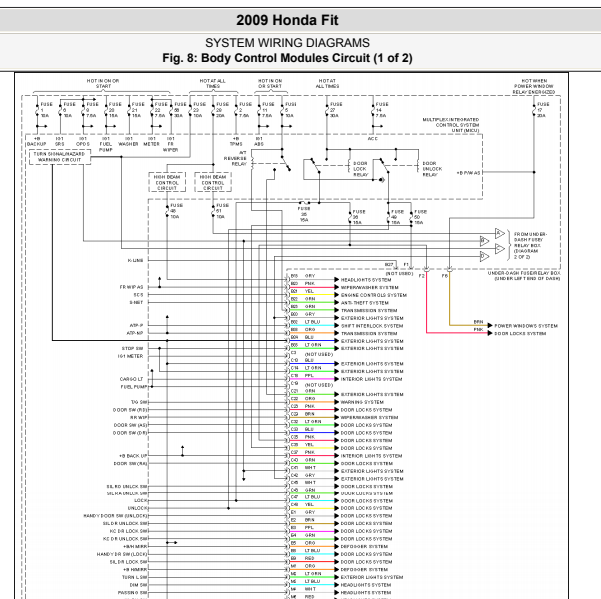Click the '+B P/W AS' label

(x=468, y=173)
